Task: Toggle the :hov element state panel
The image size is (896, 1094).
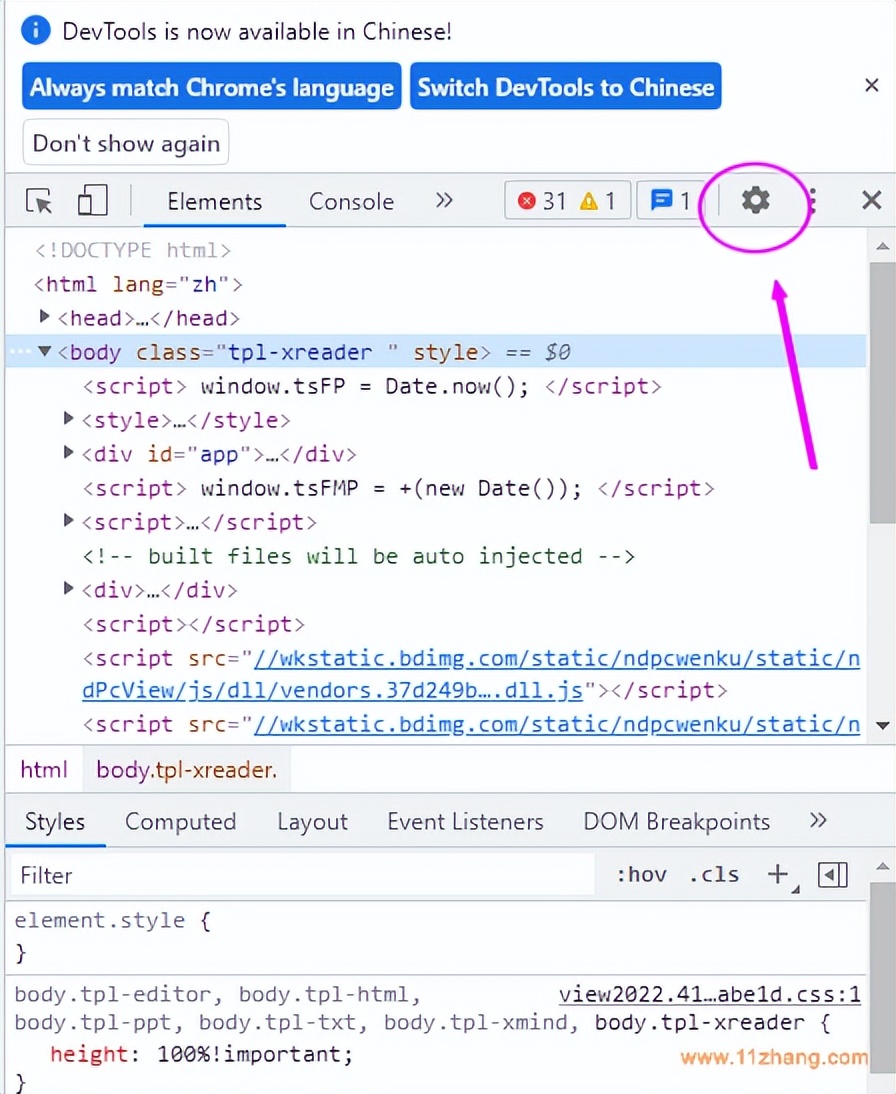Action: 641,875
